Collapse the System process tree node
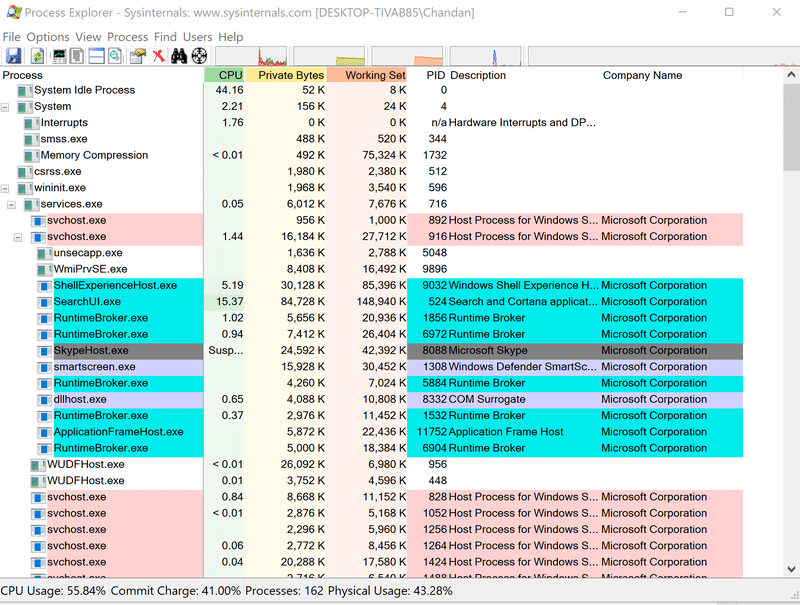The image size is (800, 605). pyautogui.click(x=5, y=107)
